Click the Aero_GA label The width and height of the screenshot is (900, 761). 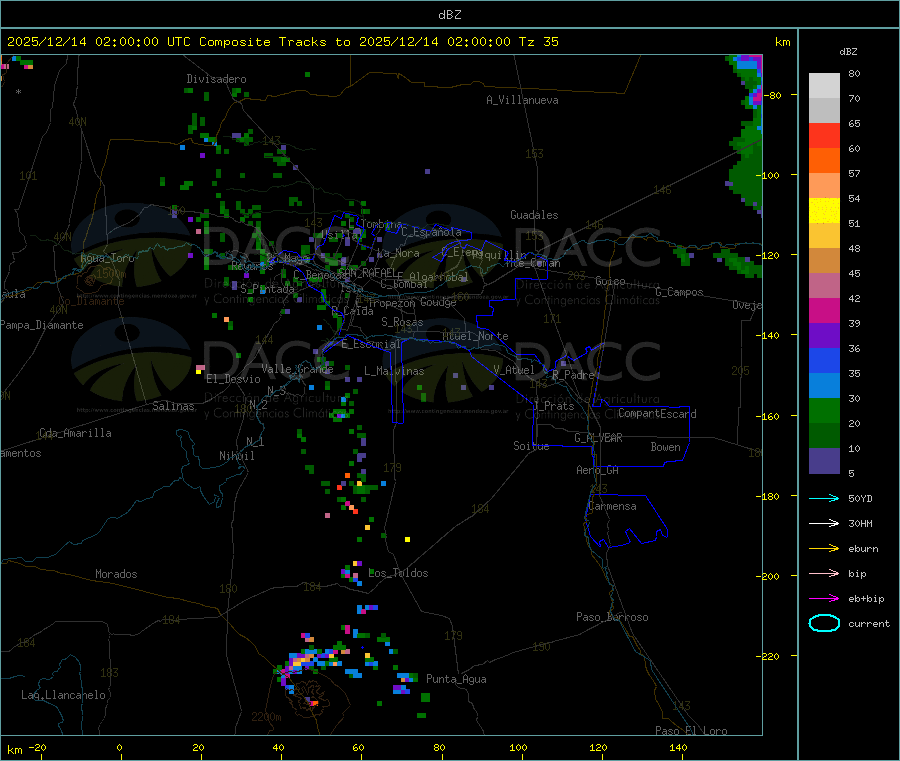pyautogui.click(x=598, y=470)
